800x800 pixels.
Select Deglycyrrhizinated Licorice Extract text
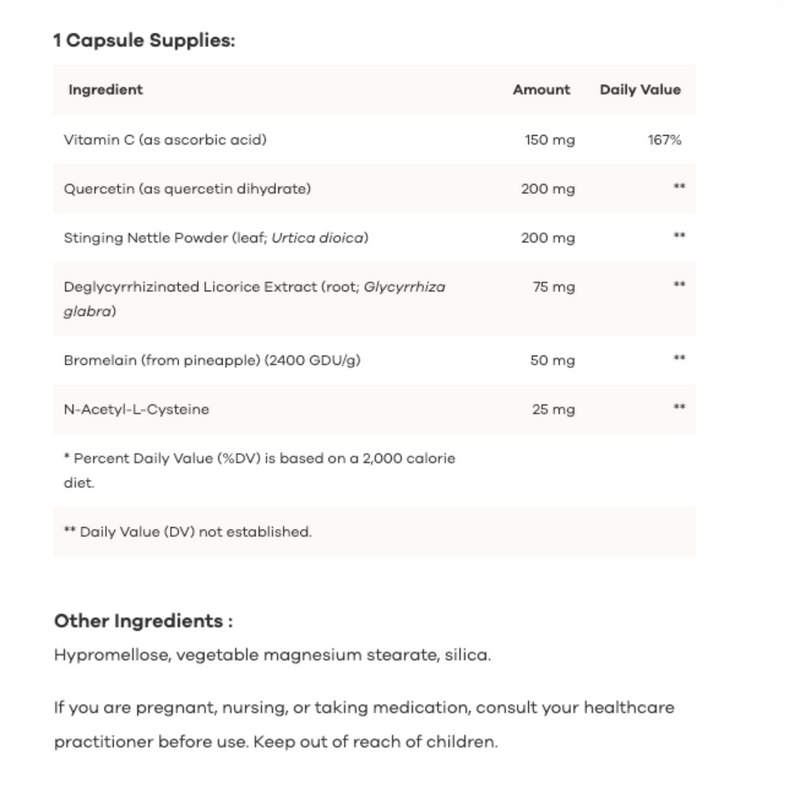coord(254,286)
